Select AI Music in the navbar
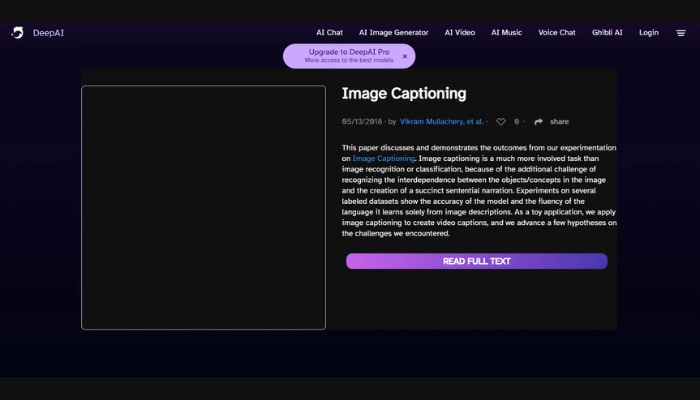This screenshot has width=700, height=400. pos(506,33)
